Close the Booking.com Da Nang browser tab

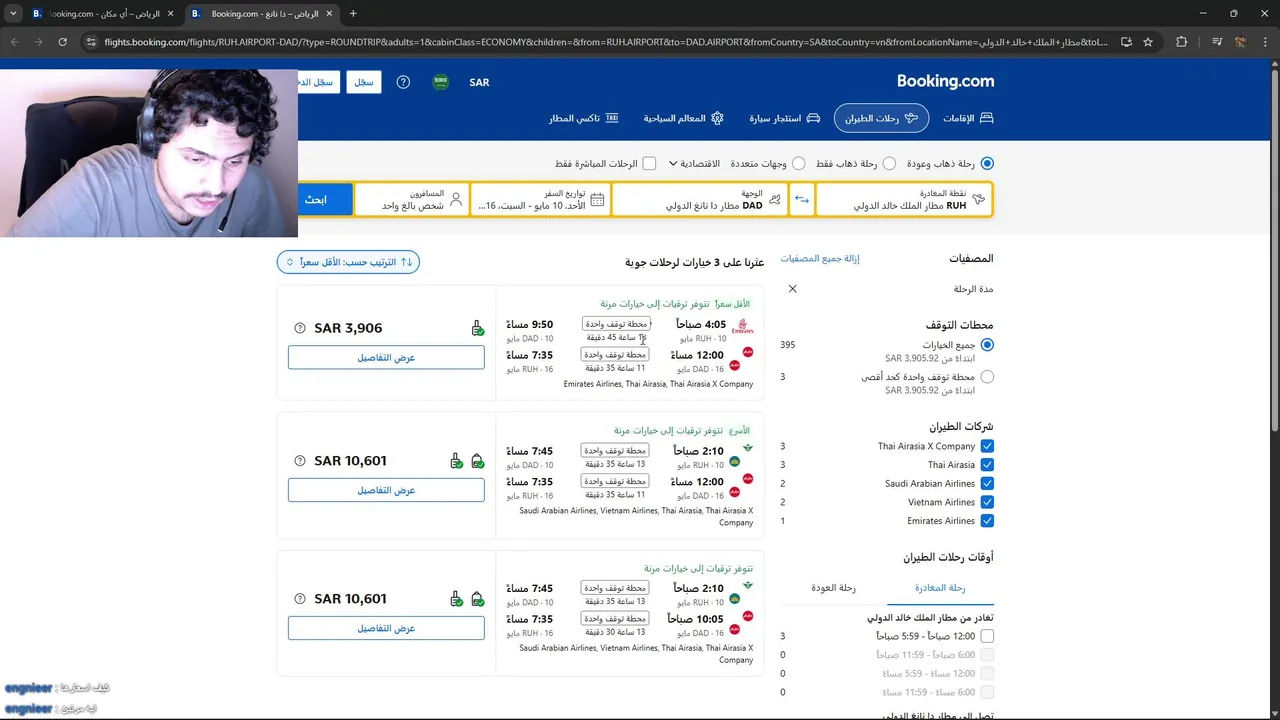pos(330,14)
